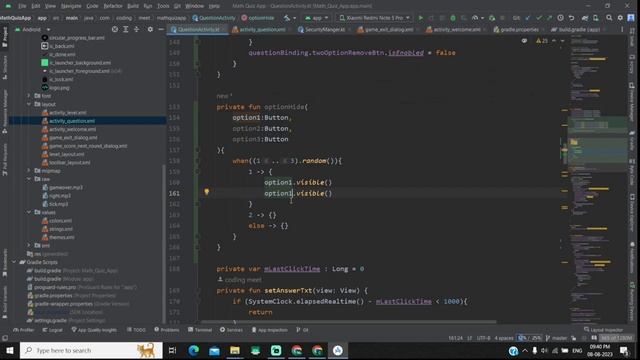Screen dimensions: 640x360
Task: Click the Sync Gradle elephant icon
Action: pos(585,18)
